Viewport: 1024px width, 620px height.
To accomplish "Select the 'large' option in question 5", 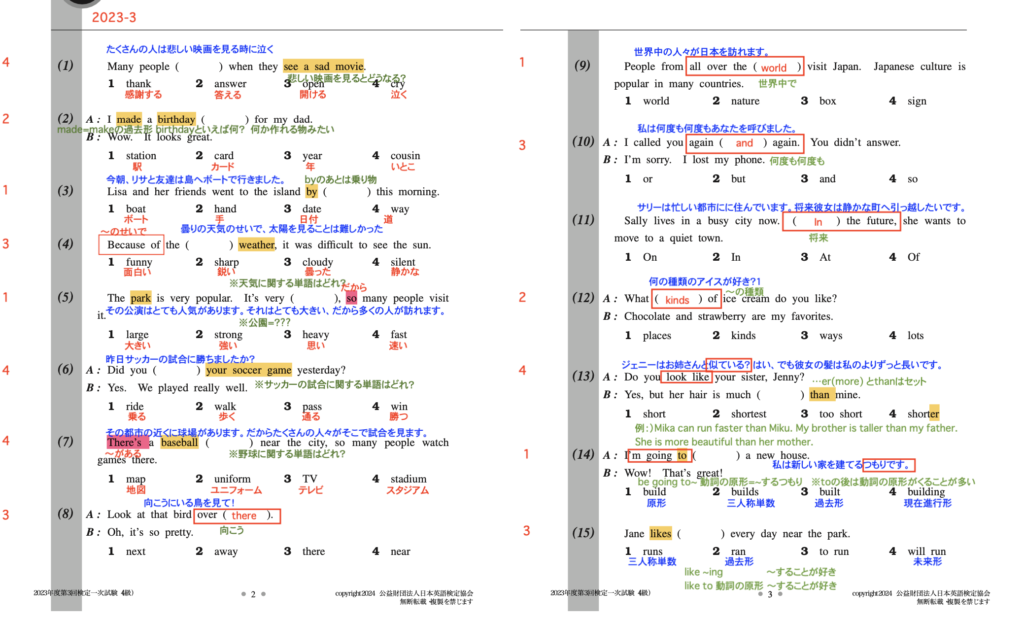I will point(137,334).
